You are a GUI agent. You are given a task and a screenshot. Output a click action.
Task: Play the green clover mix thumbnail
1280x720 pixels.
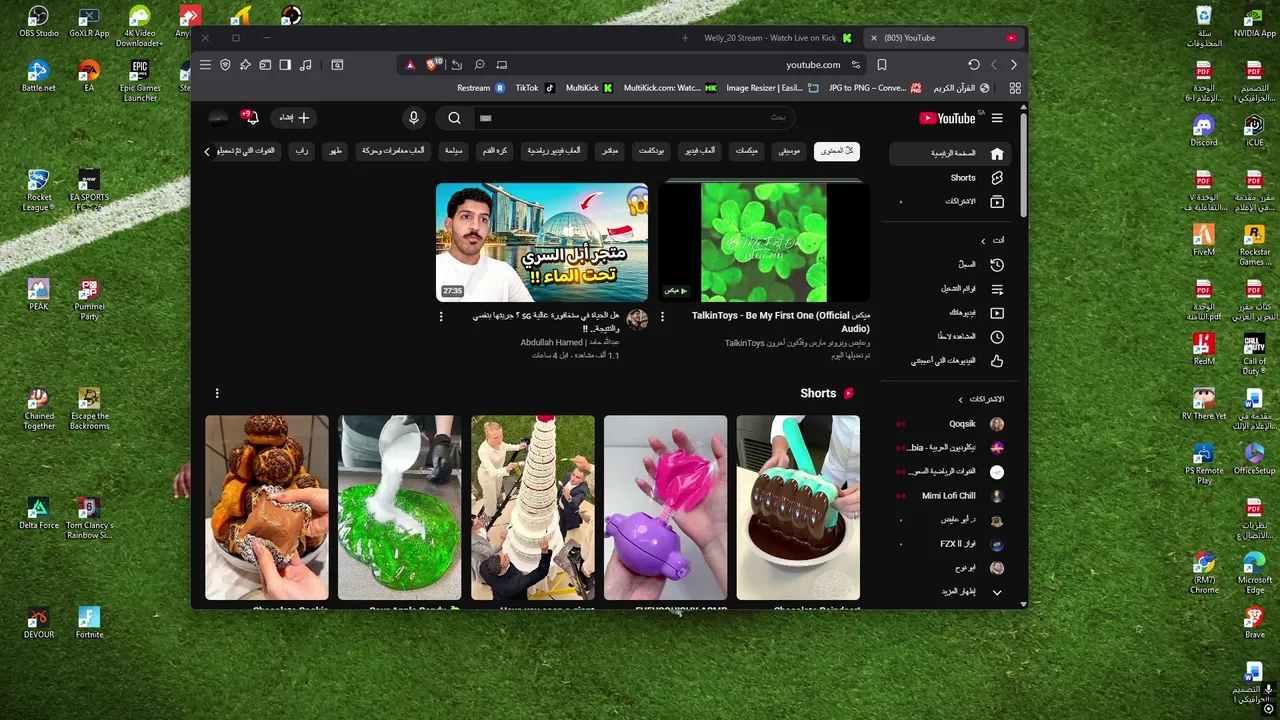pos(764,242)
